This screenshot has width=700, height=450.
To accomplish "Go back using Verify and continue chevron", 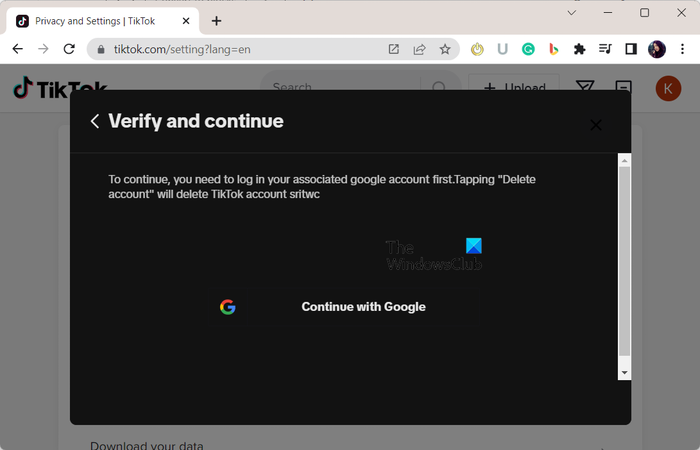I will click(x=95, y=121).
